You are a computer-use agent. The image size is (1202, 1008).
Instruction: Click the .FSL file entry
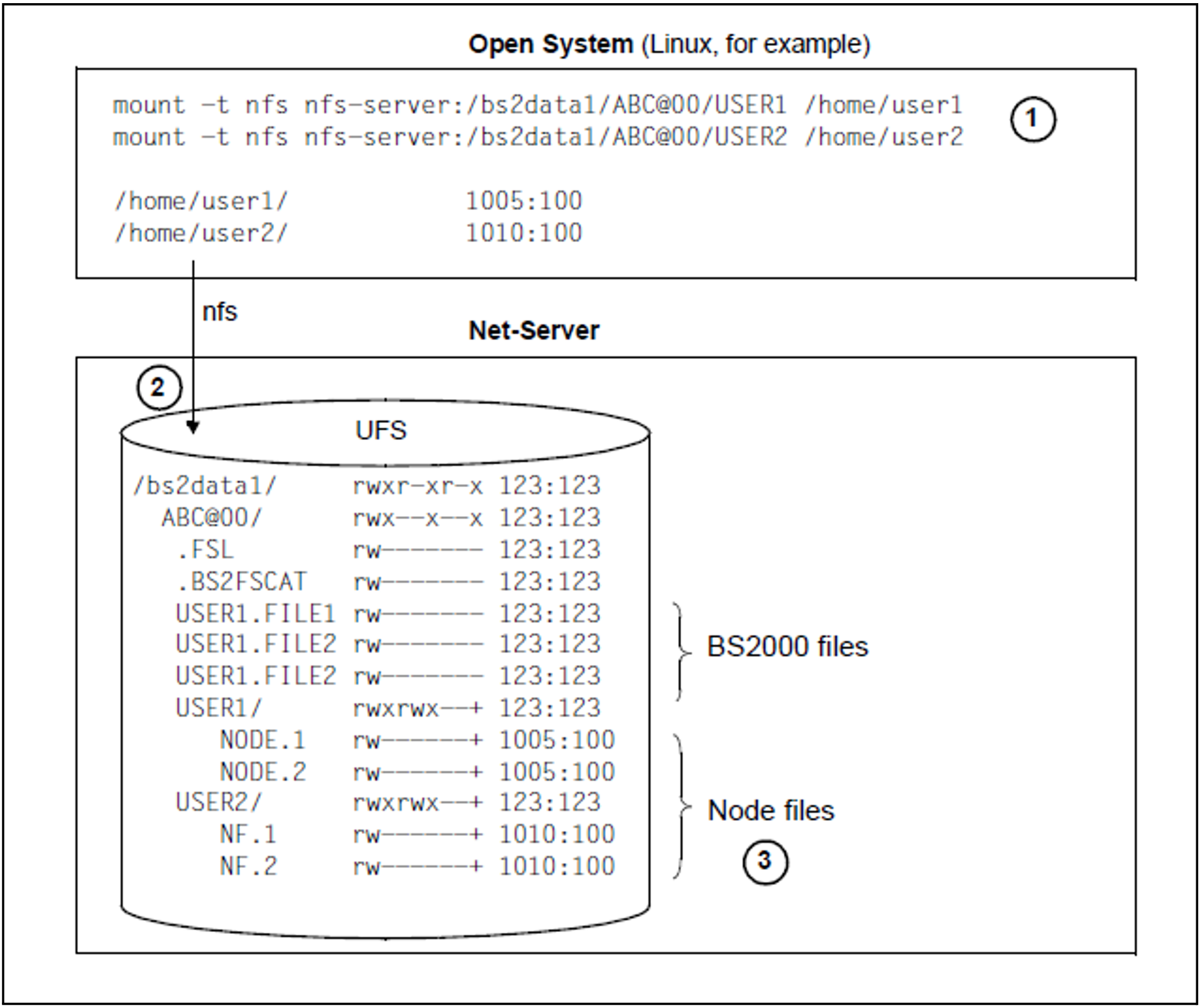(x=205, y=550)
